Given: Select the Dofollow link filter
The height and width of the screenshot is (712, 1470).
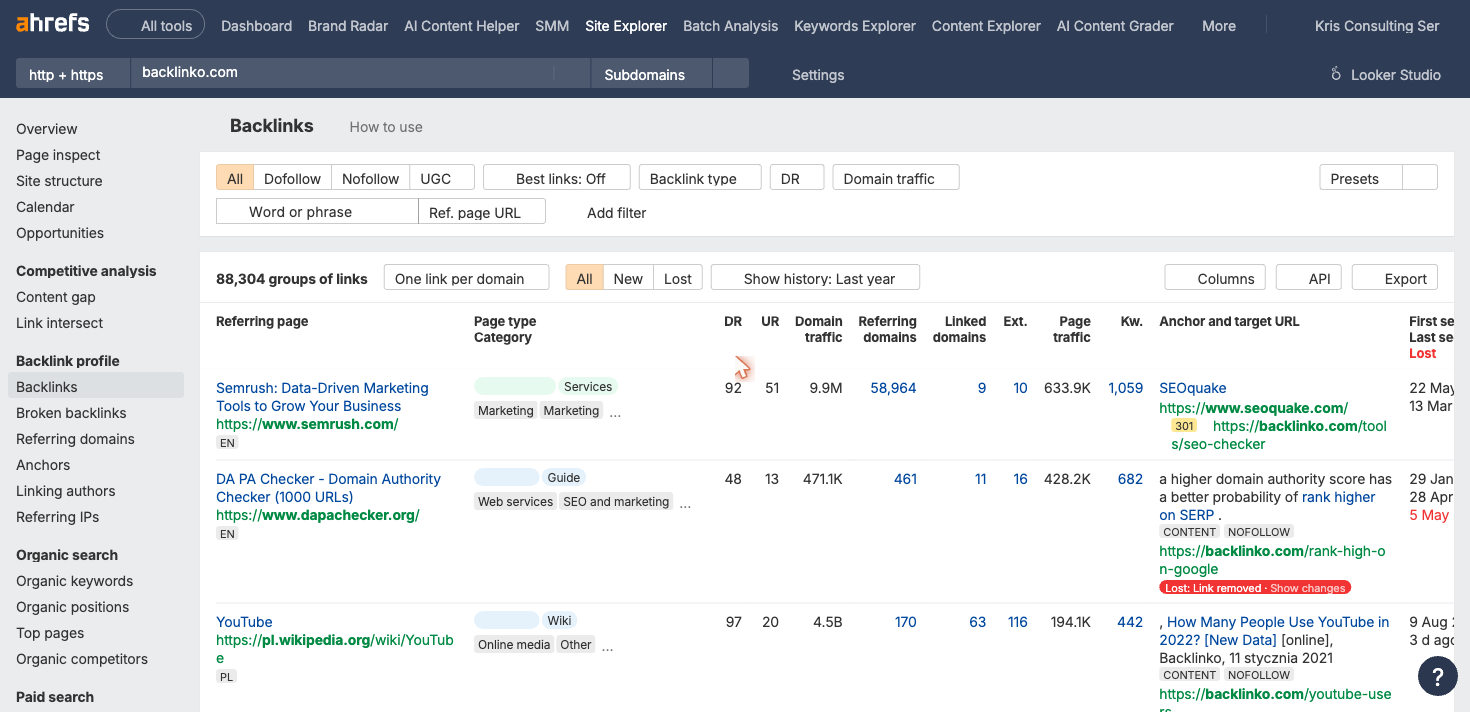Looking at the screenshot, I should tap(292, 178).
